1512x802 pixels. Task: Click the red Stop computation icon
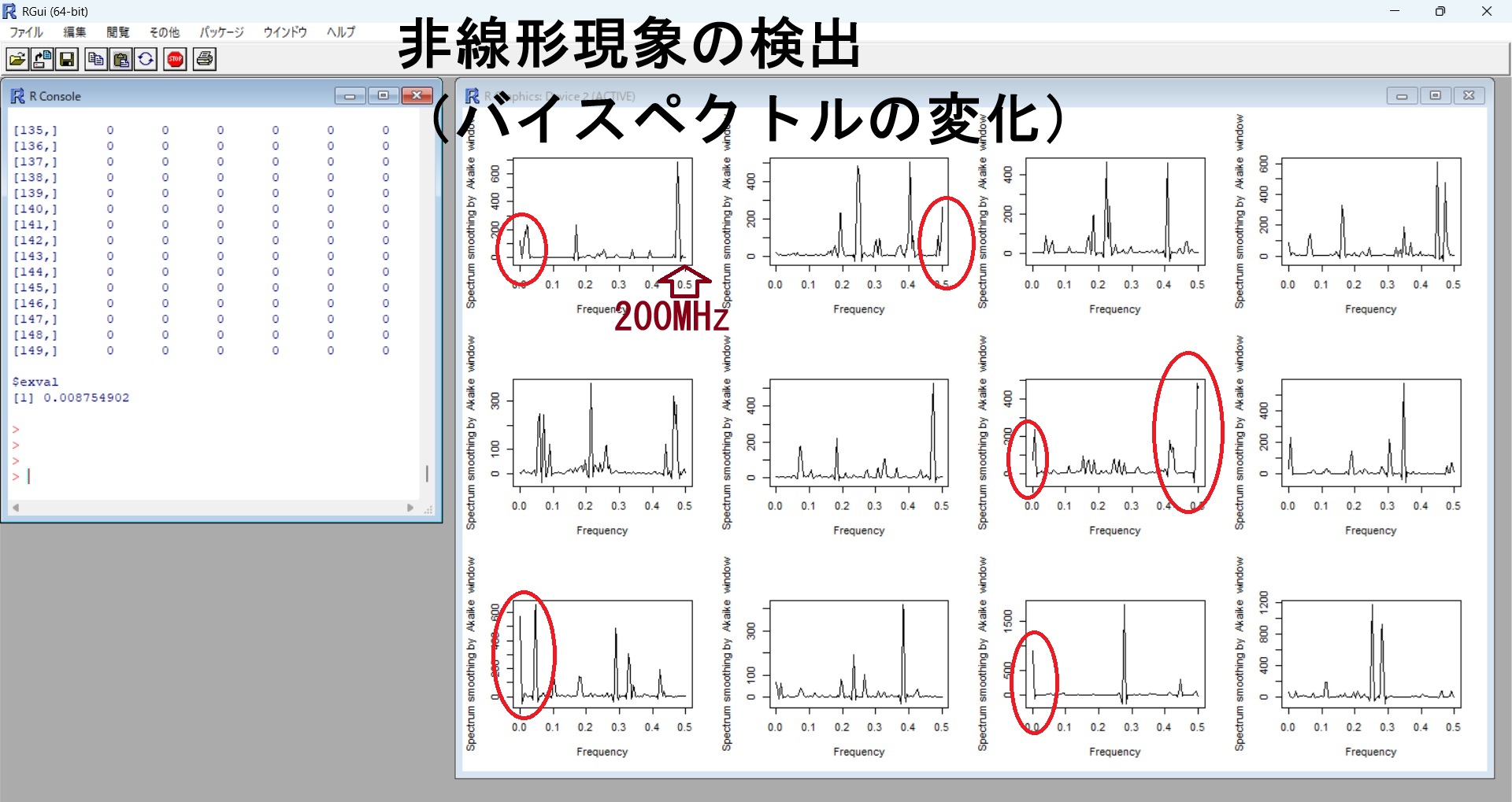tap(175, 59)
